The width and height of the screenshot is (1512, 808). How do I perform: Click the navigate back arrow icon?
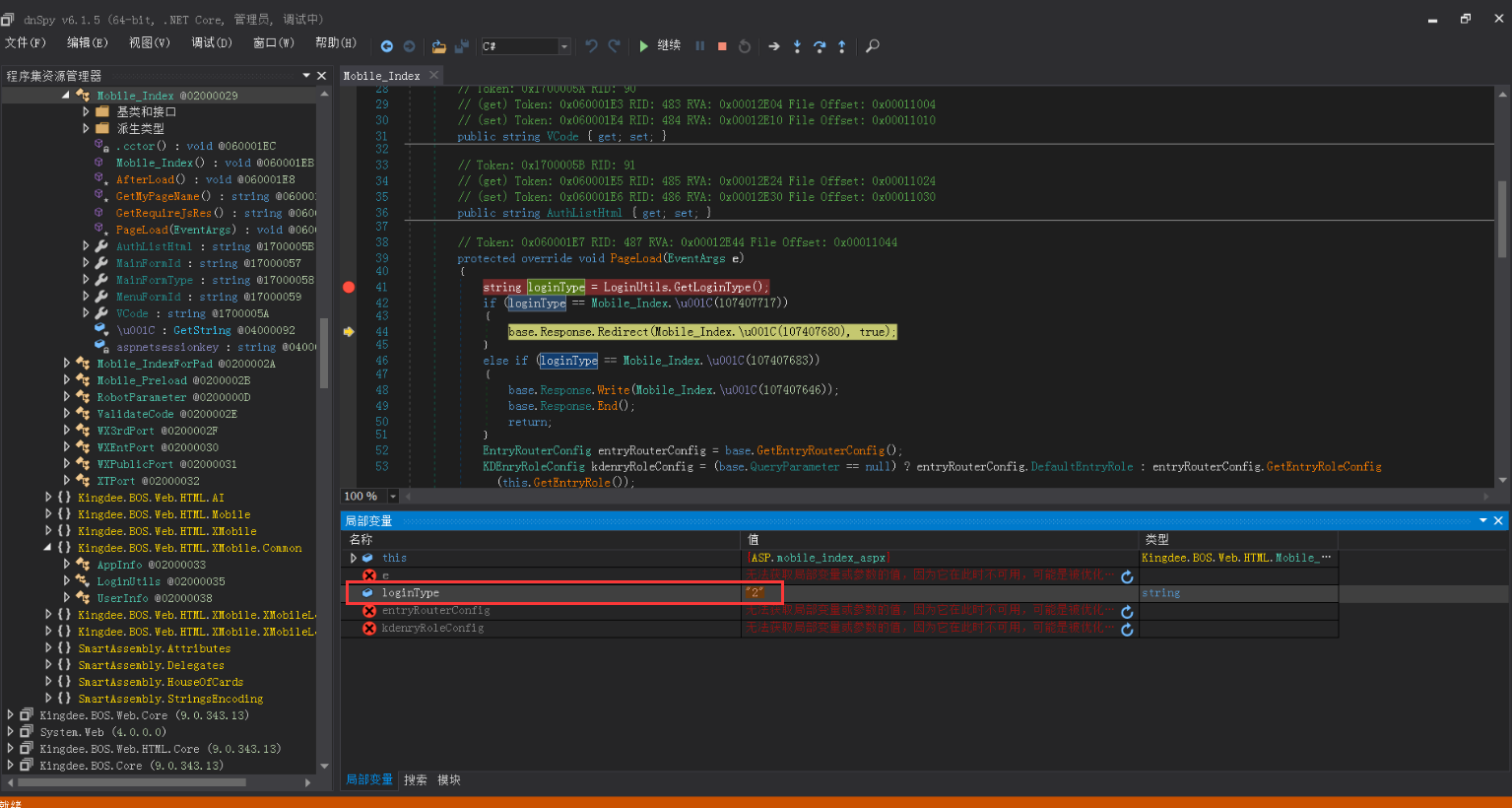(x=386, y=46)
